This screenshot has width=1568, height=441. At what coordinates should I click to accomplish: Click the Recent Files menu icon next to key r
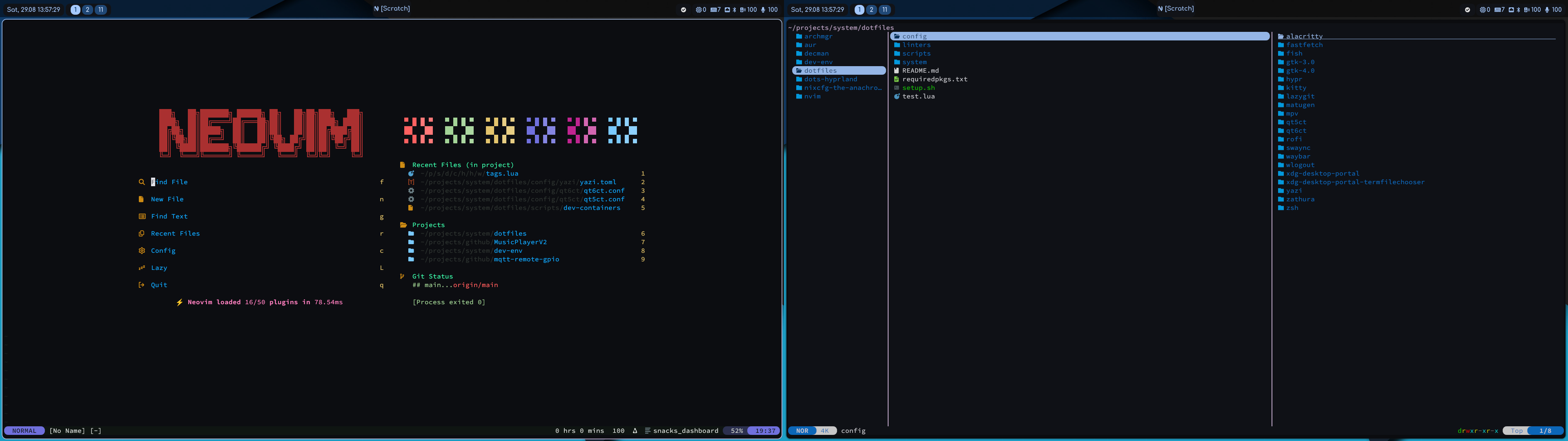coord(141,233)
